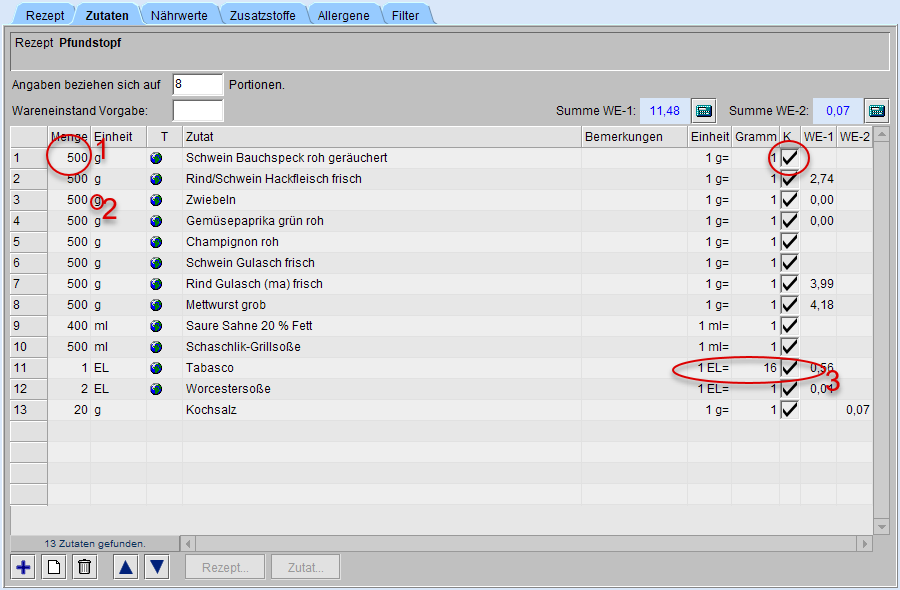This screenshot has height=590, width=900.
Task: Open the Zusatzstoffe tab
Action: (262, 15)
